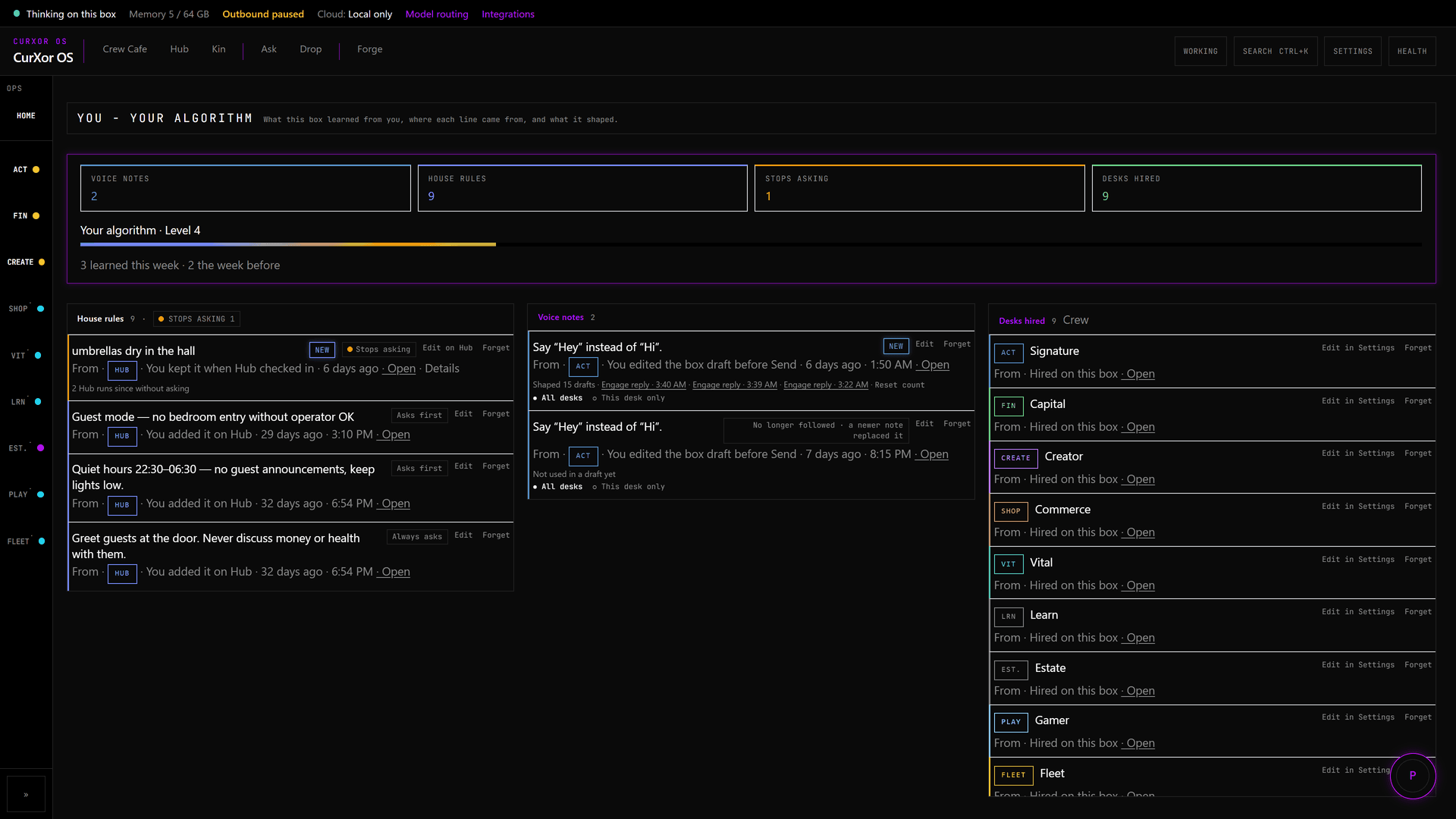Open Engage reply 3:40 AM draft link
The width and height of the screenshot is (1456, 819).
643,385
